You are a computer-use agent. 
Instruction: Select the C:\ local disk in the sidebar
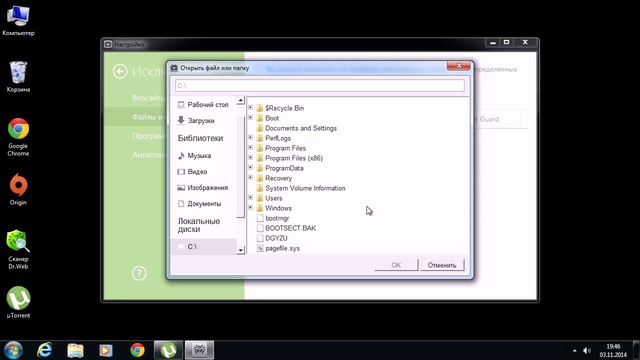[203, 247]
